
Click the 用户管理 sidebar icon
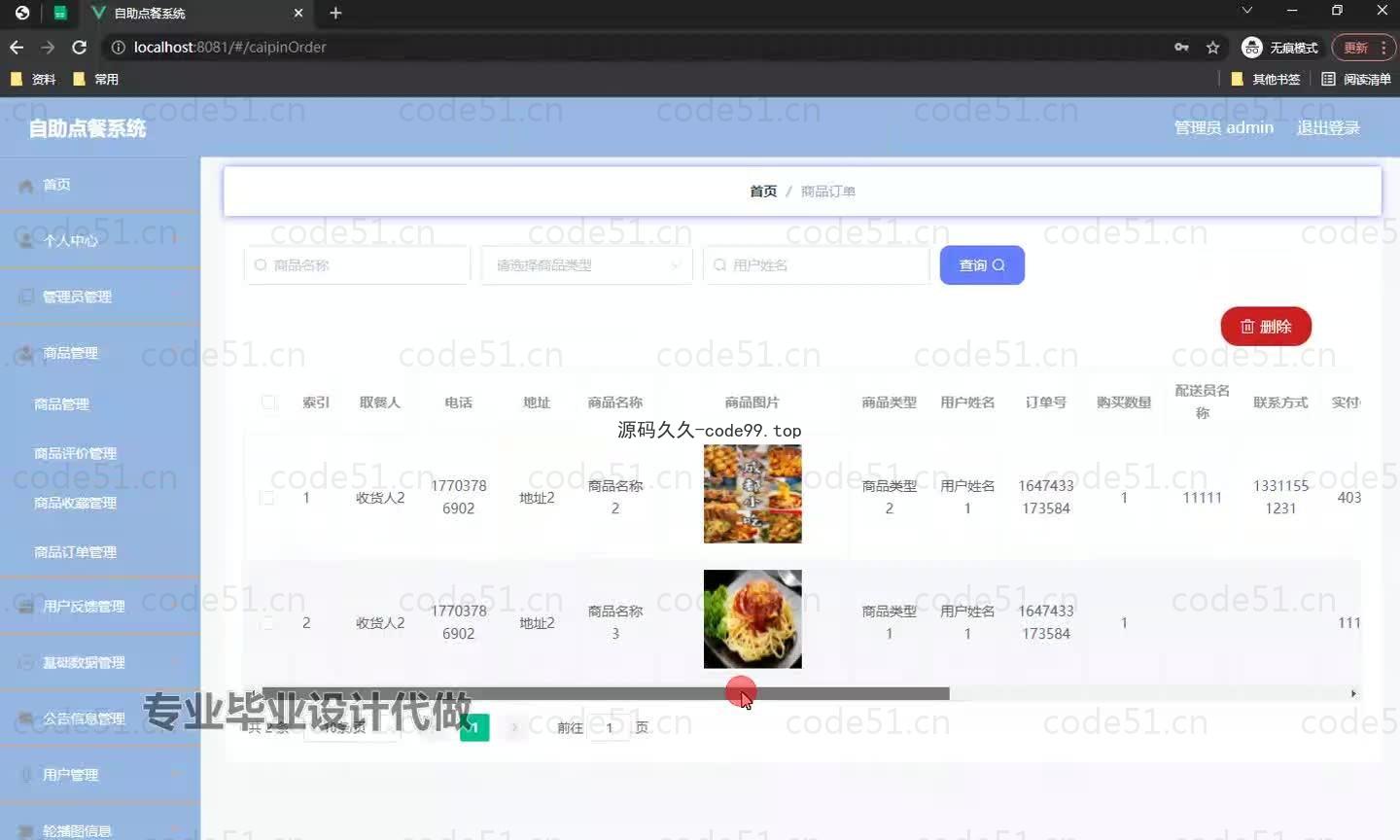(26, 775)
